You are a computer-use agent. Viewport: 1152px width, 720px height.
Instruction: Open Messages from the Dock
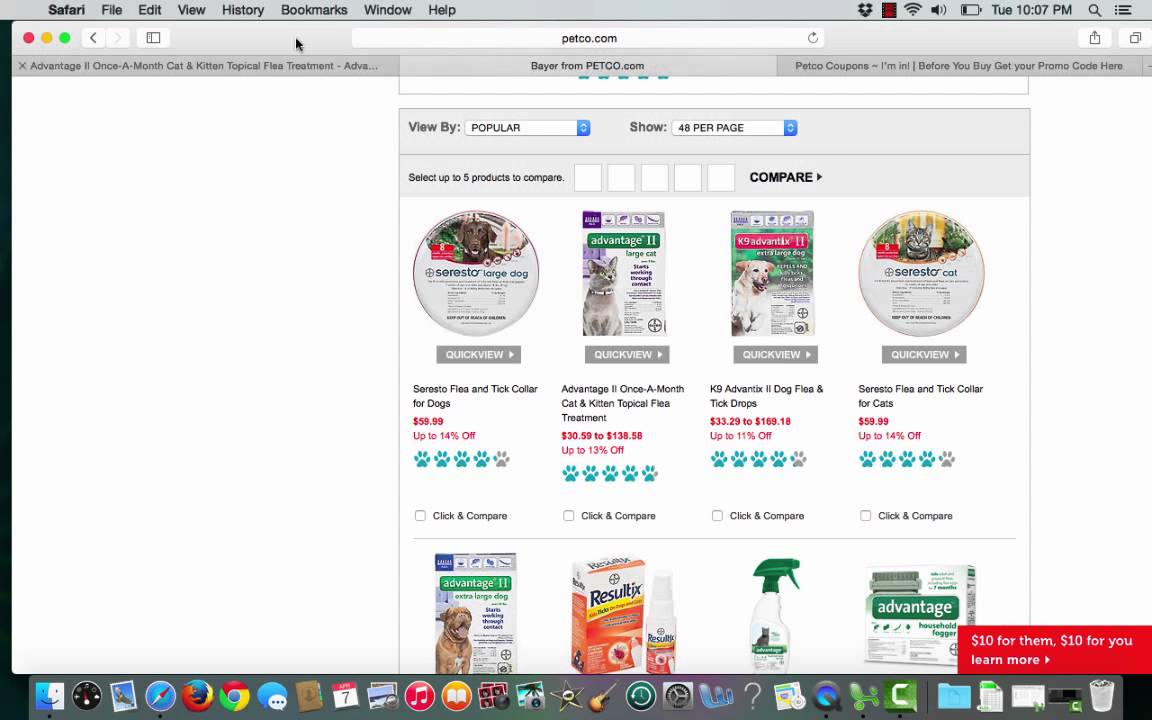click(272, 696)
